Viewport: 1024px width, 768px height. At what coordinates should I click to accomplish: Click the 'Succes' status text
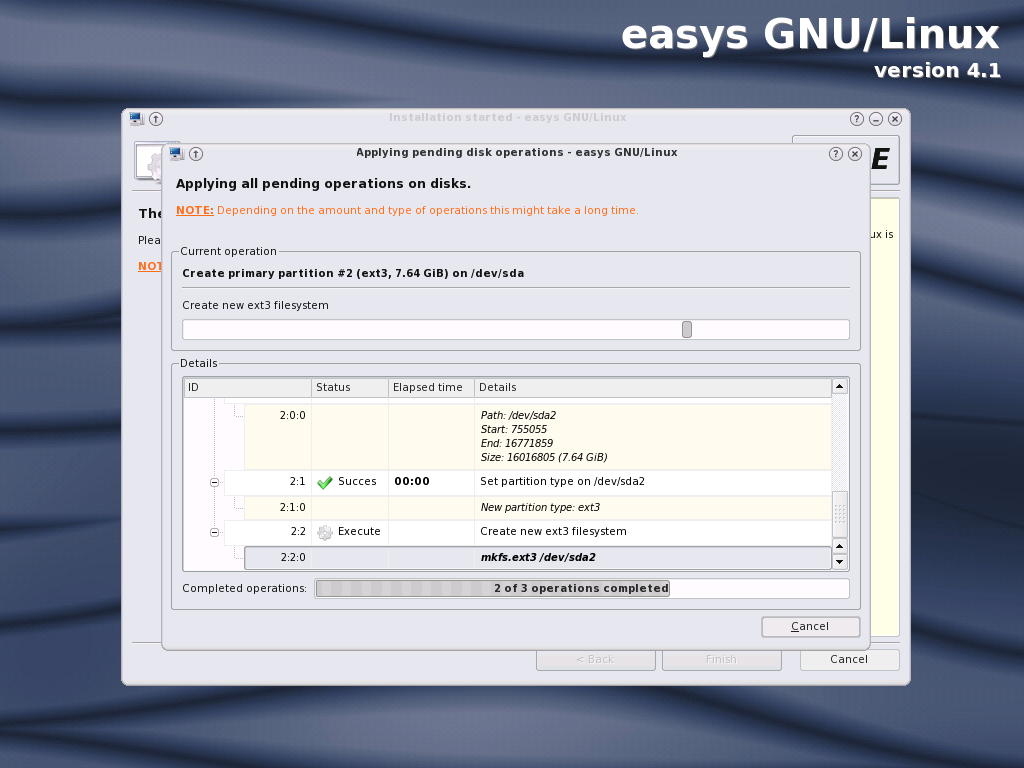pos(357,481)
